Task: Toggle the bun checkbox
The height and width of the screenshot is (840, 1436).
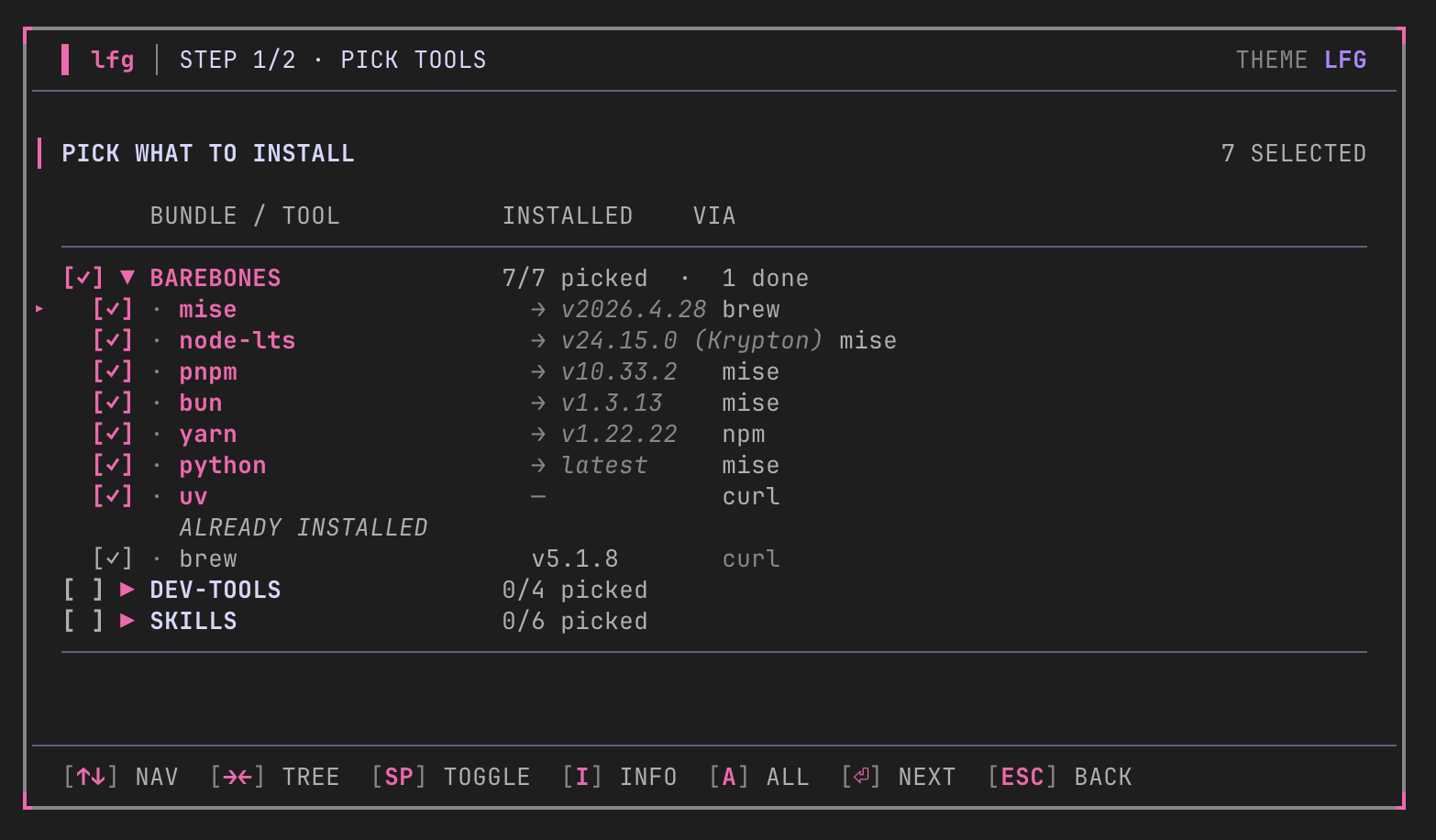Action: (x=113, y=403)
